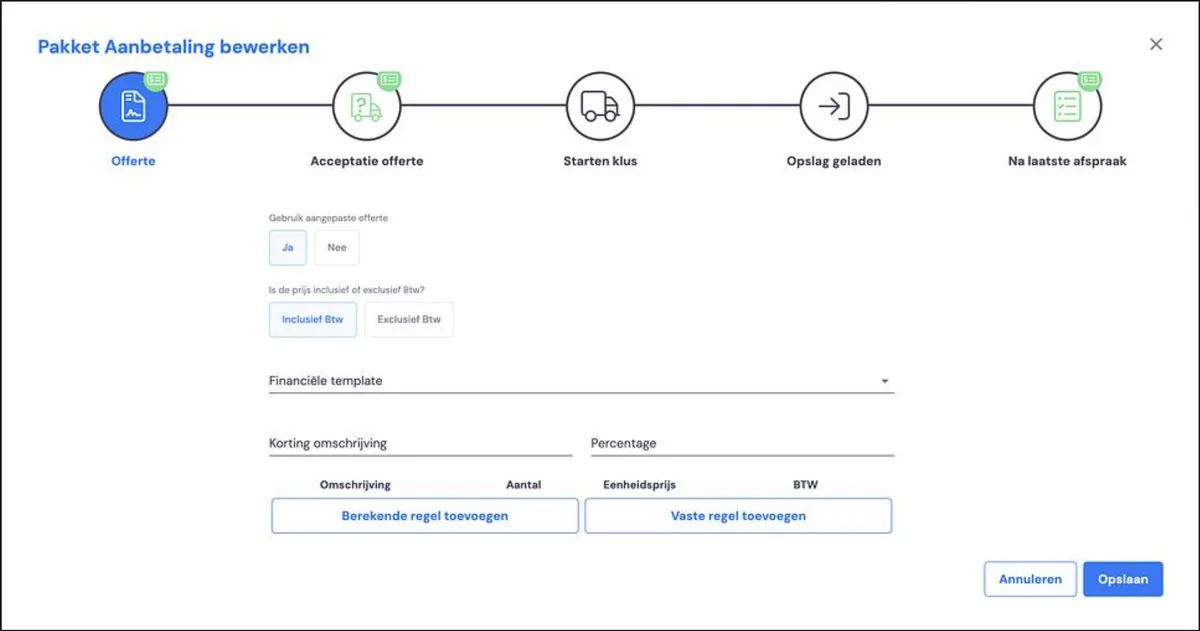This screenshot has width=1200, height=631.
Task: Focus the Percentage input field
Action: coord(742,444)
